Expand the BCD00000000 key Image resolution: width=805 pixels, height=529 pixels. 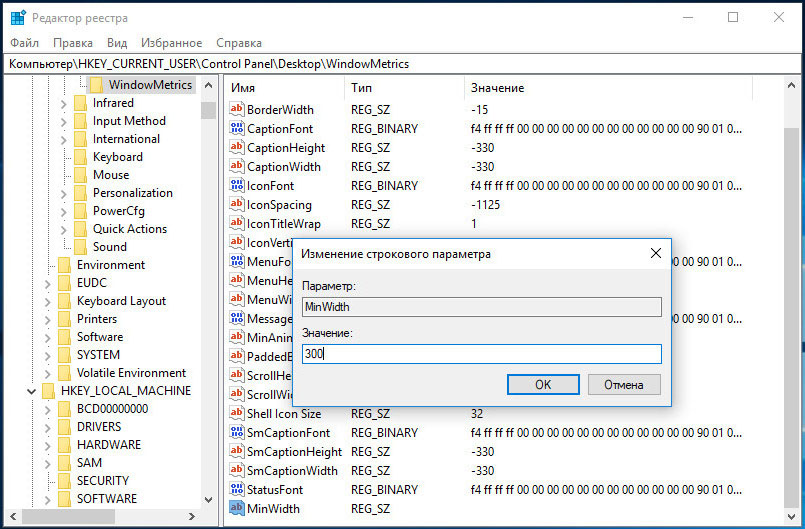click(47, 409)
